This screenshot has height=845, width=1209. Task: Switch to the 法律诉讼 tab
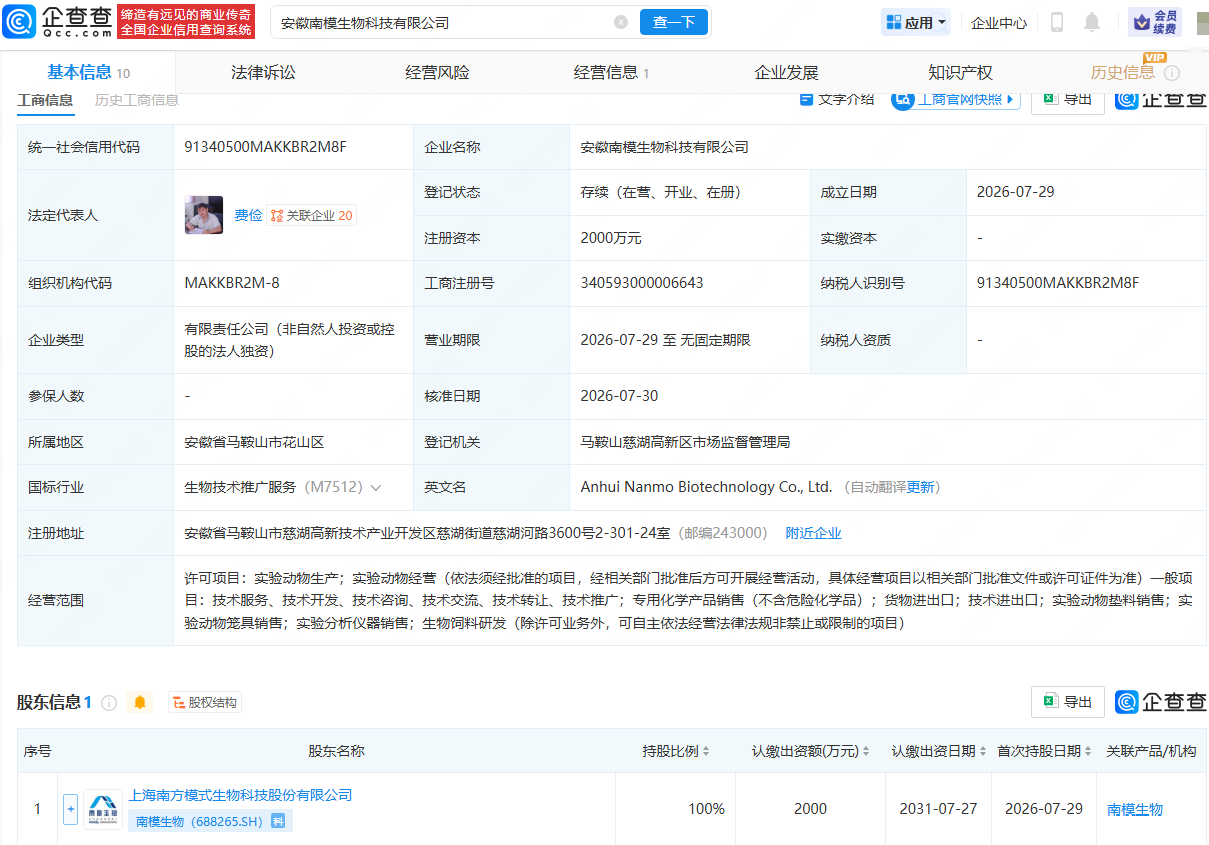[263, 72]
